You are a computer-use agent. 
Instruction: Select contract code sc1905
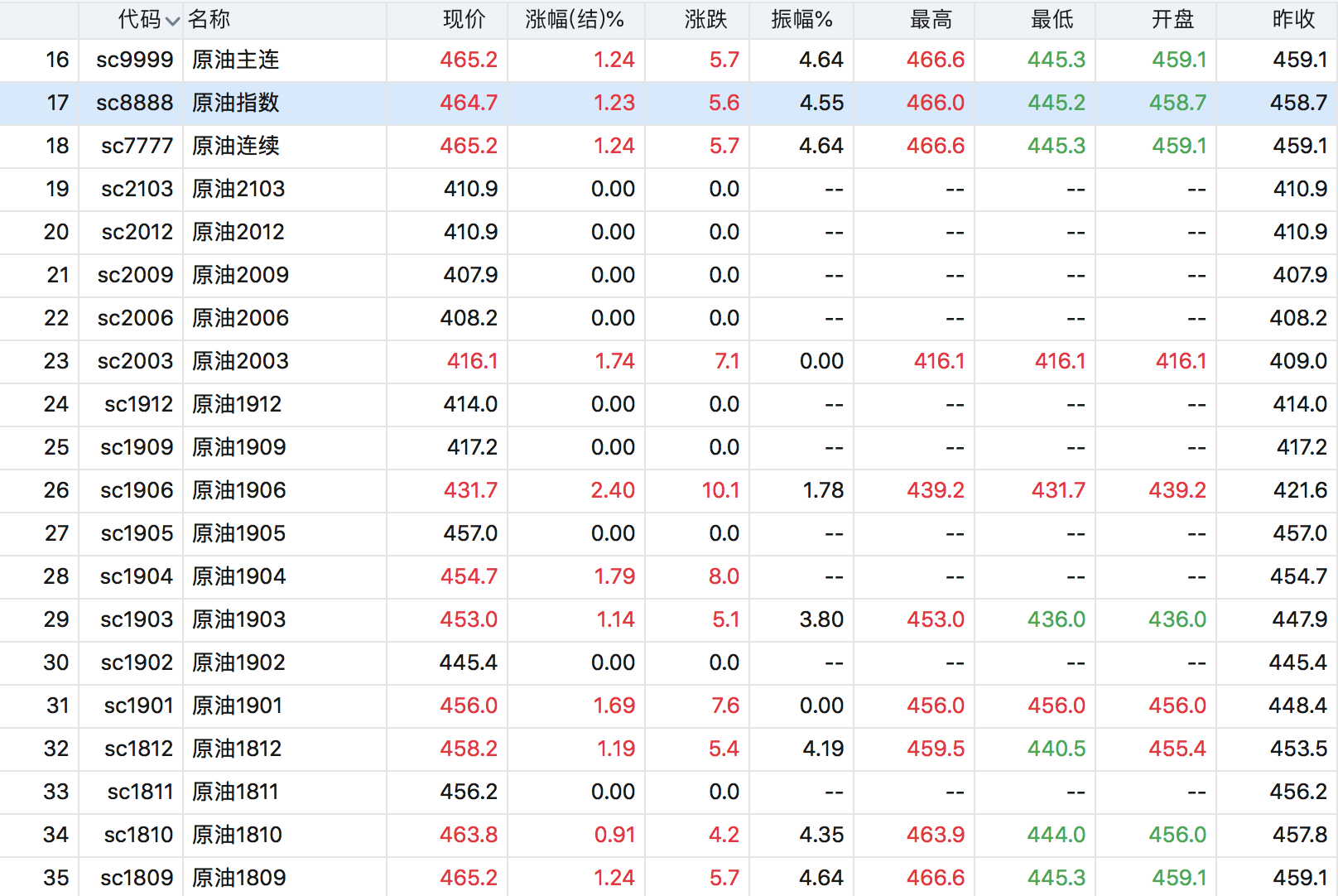point(137,533)
